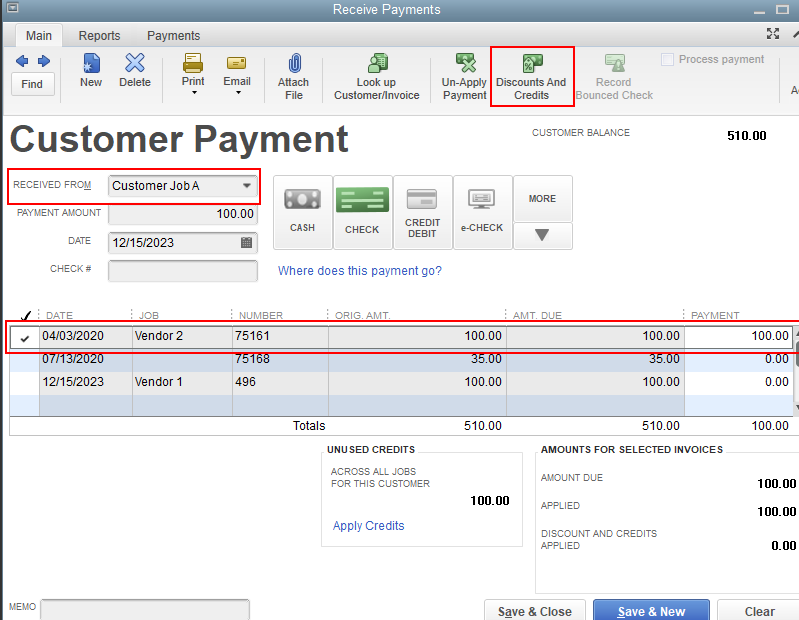
Task: Click payment cell for invoice 75161
Action: [x=738, y=336]
